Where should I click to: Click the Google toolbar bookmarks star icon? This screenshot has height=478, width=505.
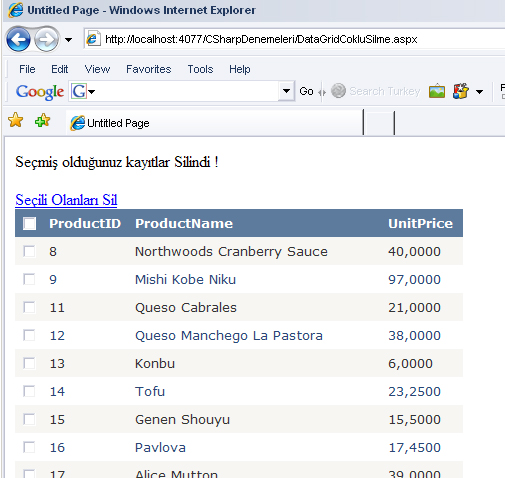[461, 91]
